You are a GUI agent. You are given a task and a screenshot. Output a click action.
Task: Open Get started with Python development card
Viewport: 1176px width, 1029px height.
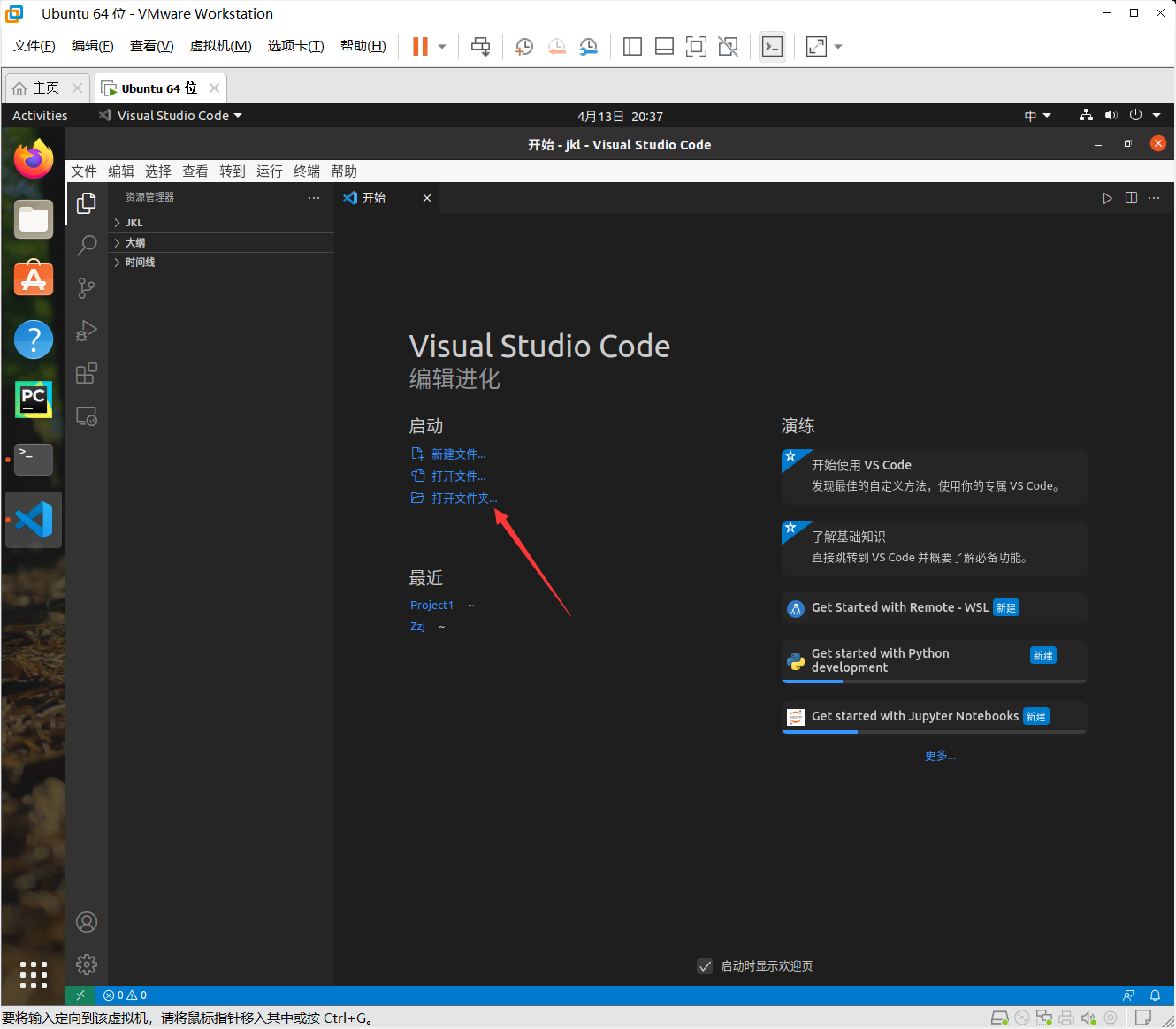pyautogui.click(x=935, y=660)
